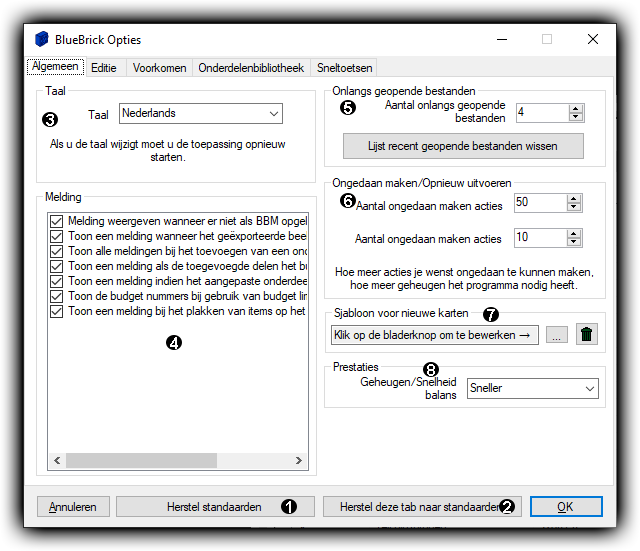
Task: Toggle 'Toon de budget nummers bij gebruik' checkbox
Action: (x=56, y=296)
